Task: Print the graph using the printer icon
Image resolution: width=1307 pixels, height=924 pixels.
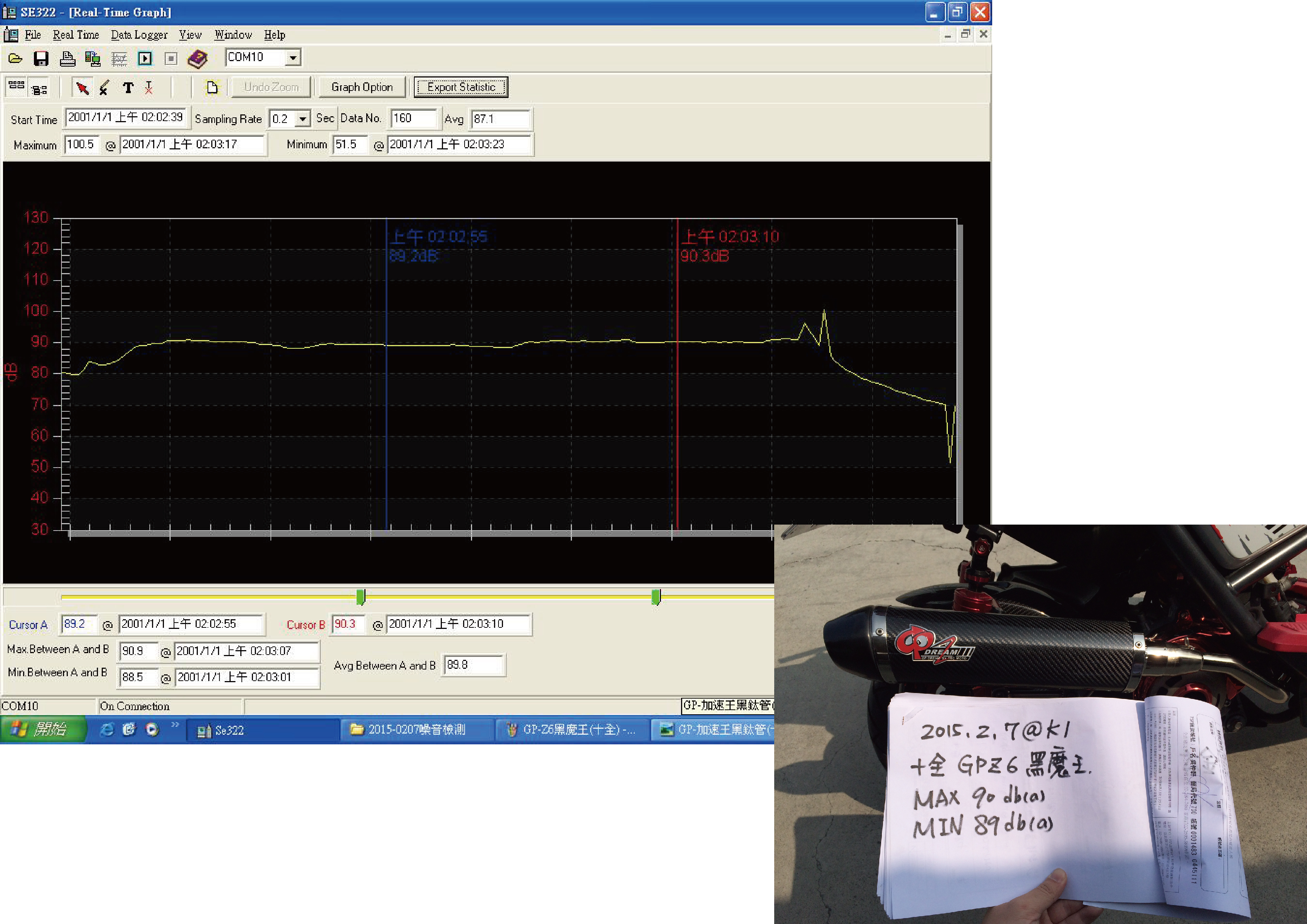Action: coord(67,58)
